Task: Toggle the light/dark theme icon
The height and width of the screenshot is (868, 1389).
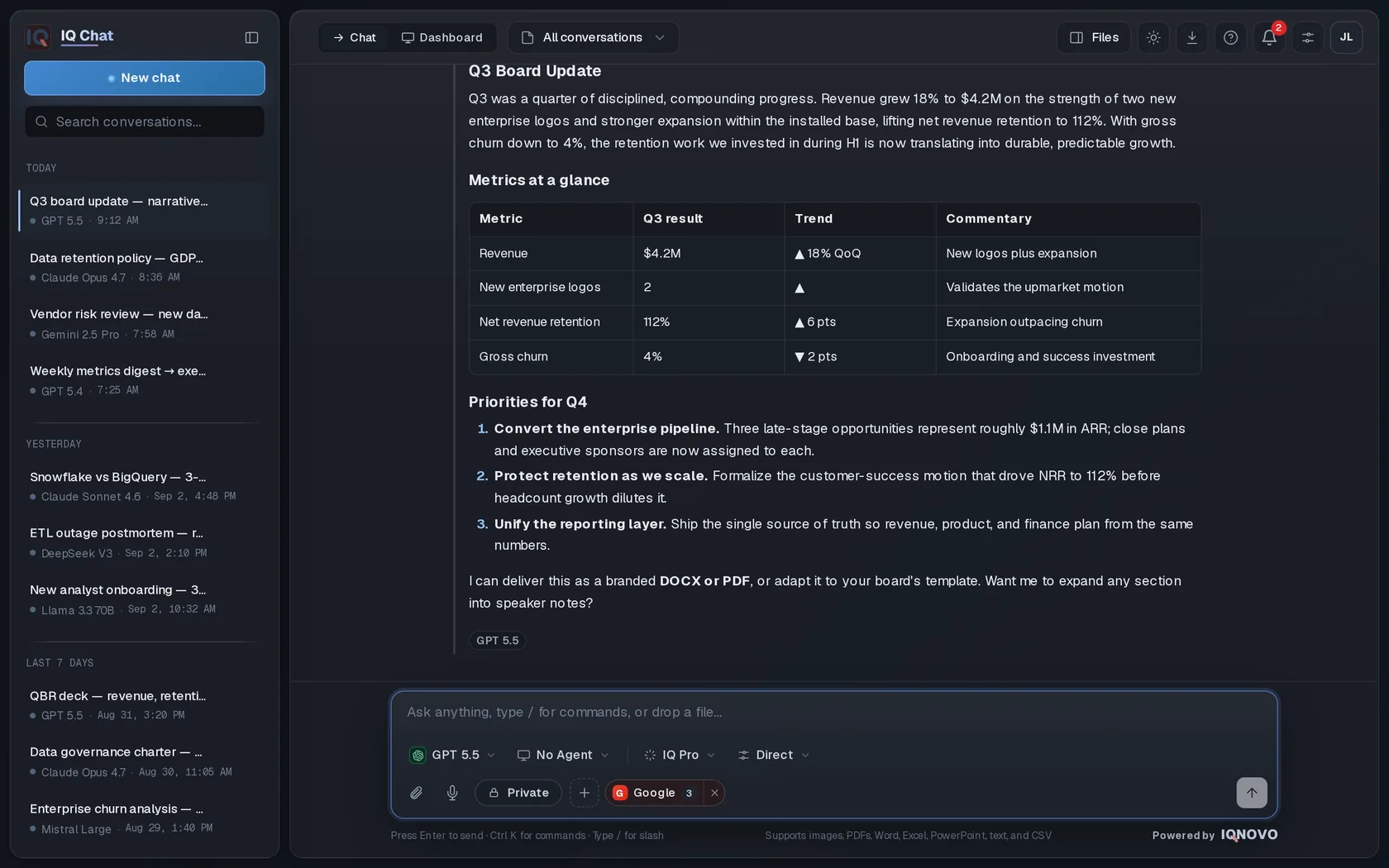Action: coord(1153,37)
